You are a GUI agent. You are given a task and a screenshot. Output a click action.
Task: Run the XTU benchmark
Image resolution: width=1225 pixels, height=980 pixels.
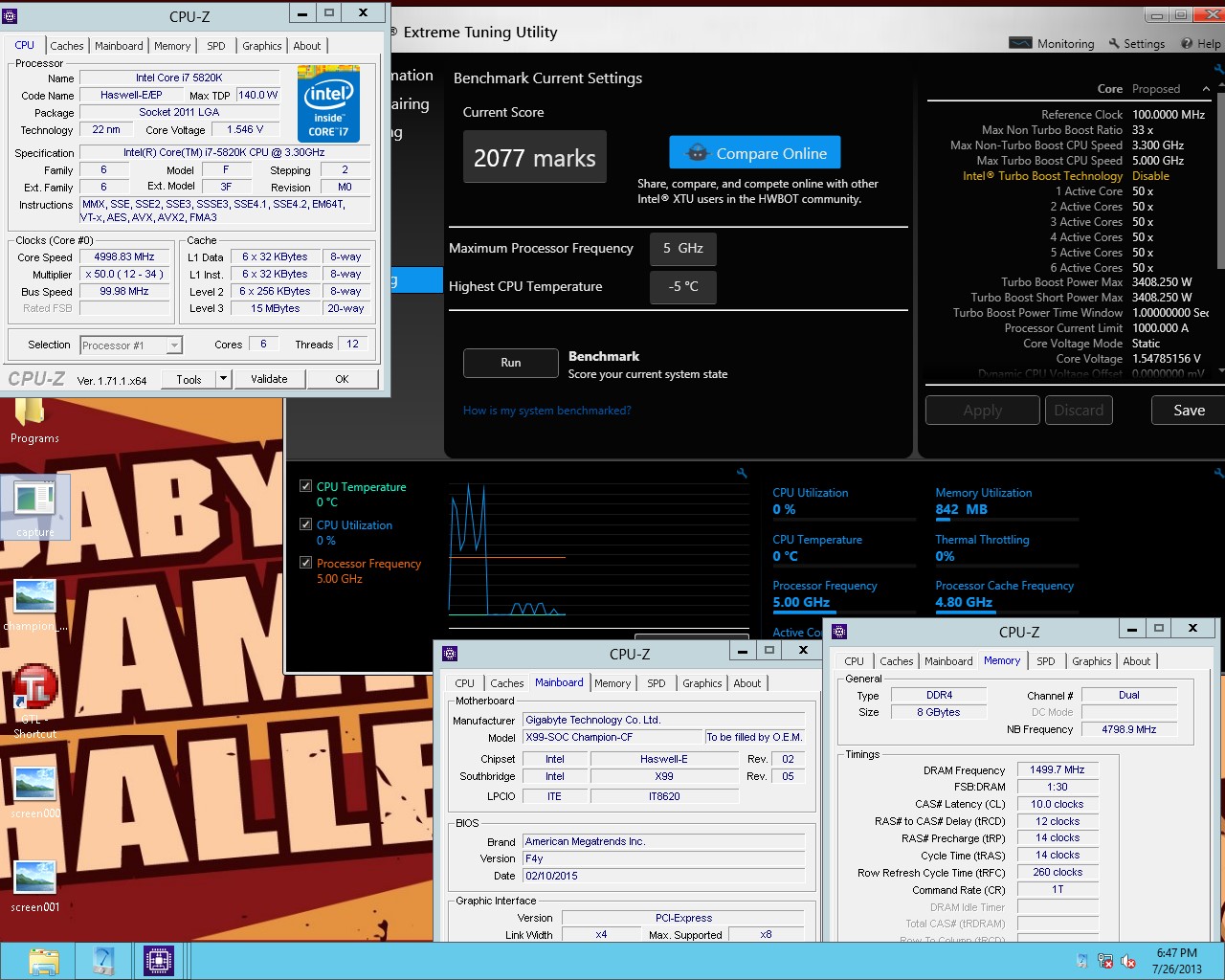[511, 363]
